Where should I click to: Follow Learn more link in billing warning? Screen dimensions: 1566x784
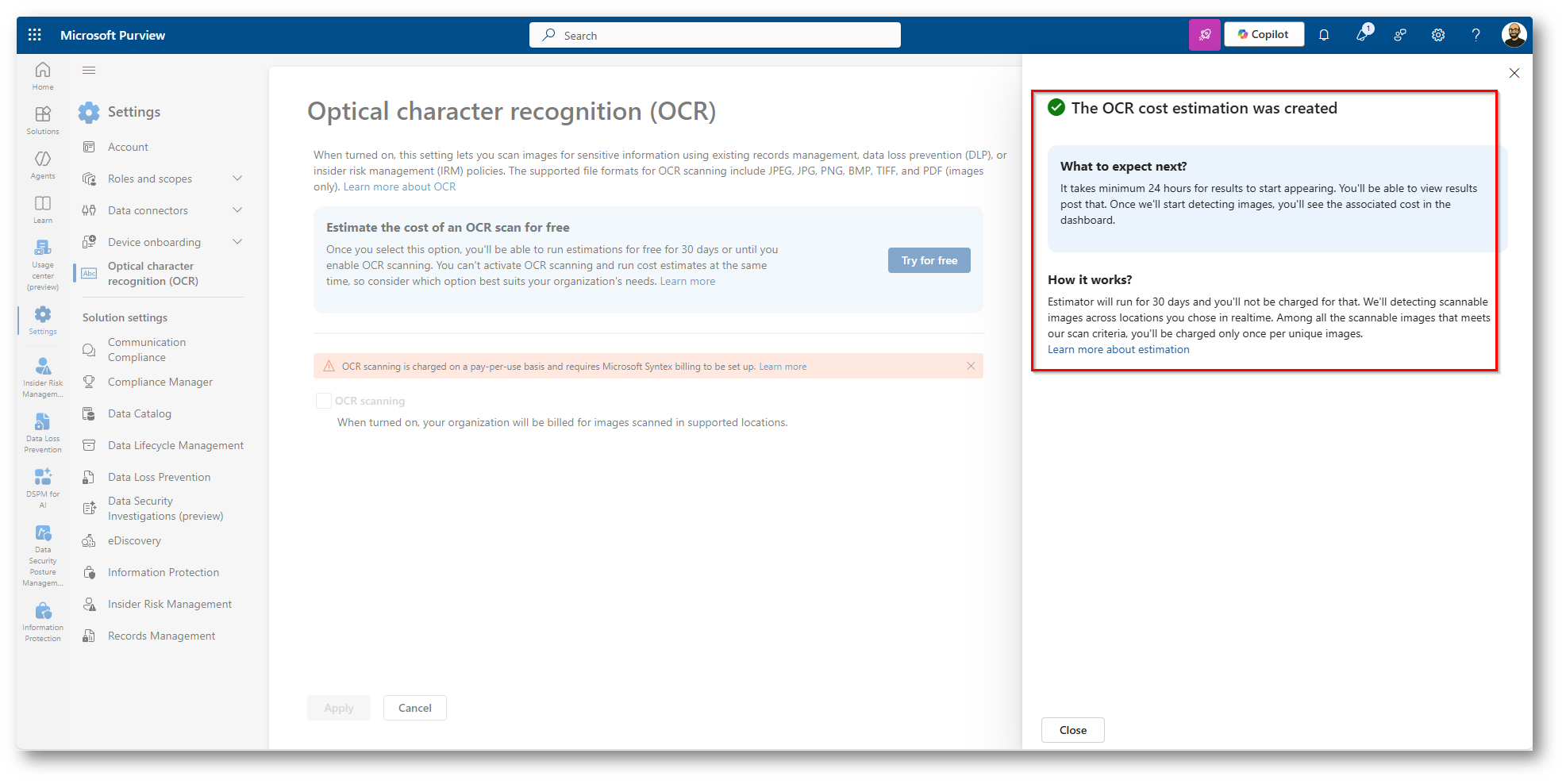click(783, 367)
